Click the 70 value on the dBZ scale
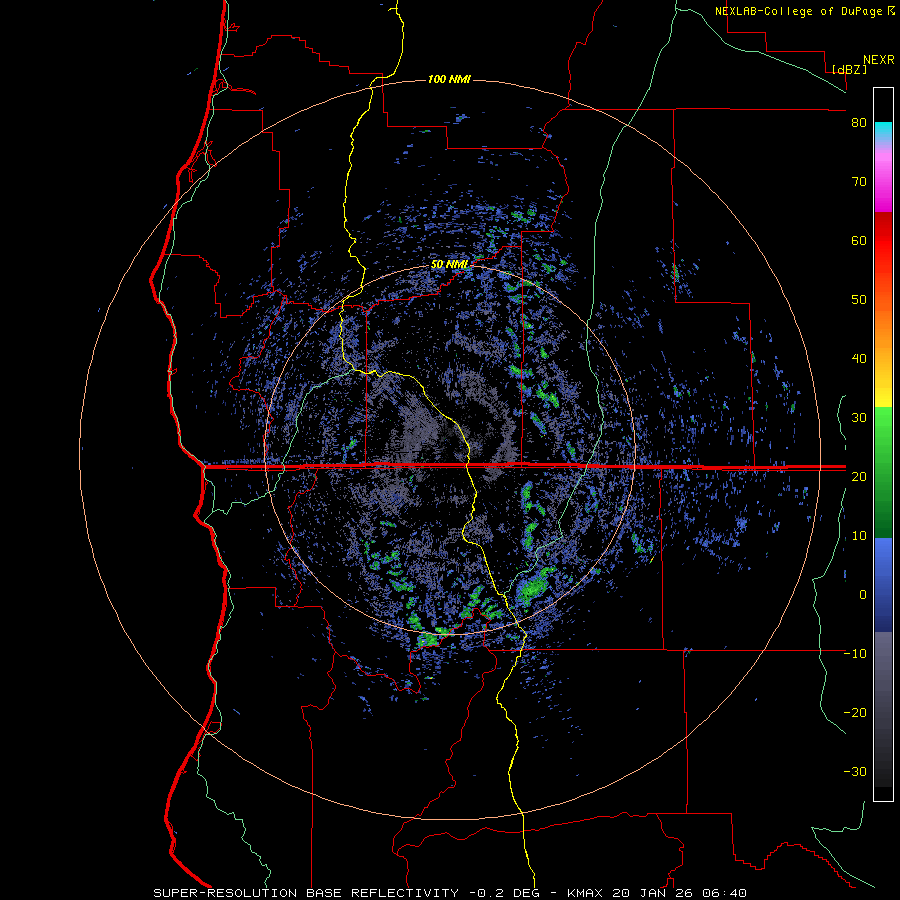The height and width of the screenshot is (900, 900). [859, 182]
